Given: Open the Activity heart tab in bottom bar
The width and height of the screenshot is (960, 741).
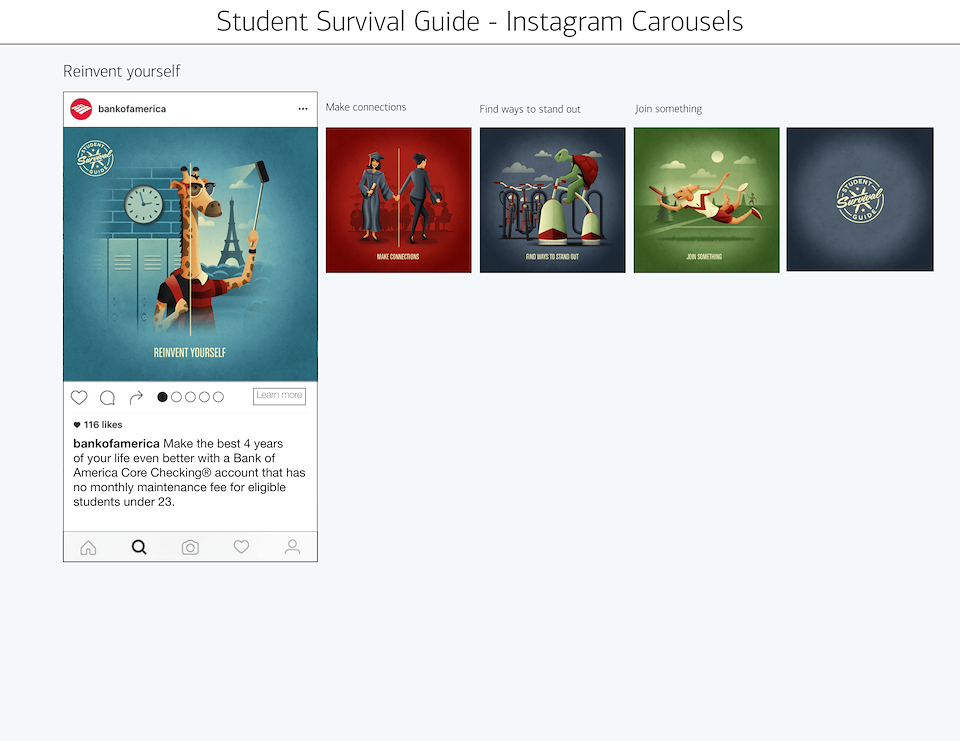Looking at the screenshot, I should (x=241, y=547).
